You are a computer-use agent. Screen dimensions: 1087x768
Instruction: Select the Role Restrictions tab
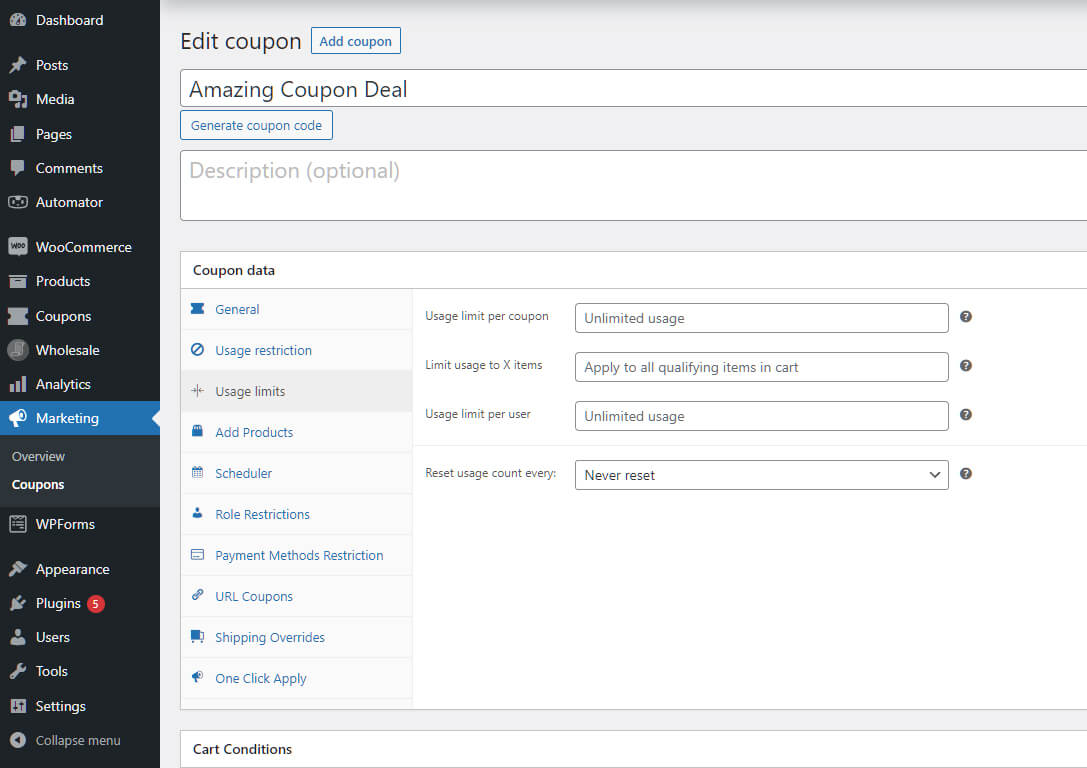click(x=262, y=515)
